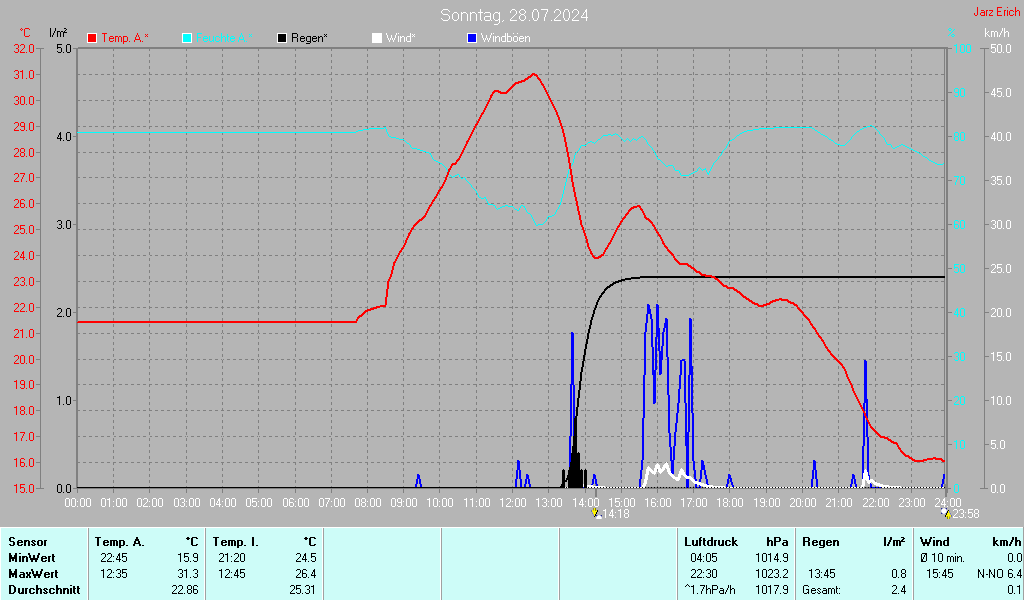Image resolution: width=1024 pixels, height=600 pixels.
Task: Click the 24:00 time axis label
Action: (x=948, y=503)
